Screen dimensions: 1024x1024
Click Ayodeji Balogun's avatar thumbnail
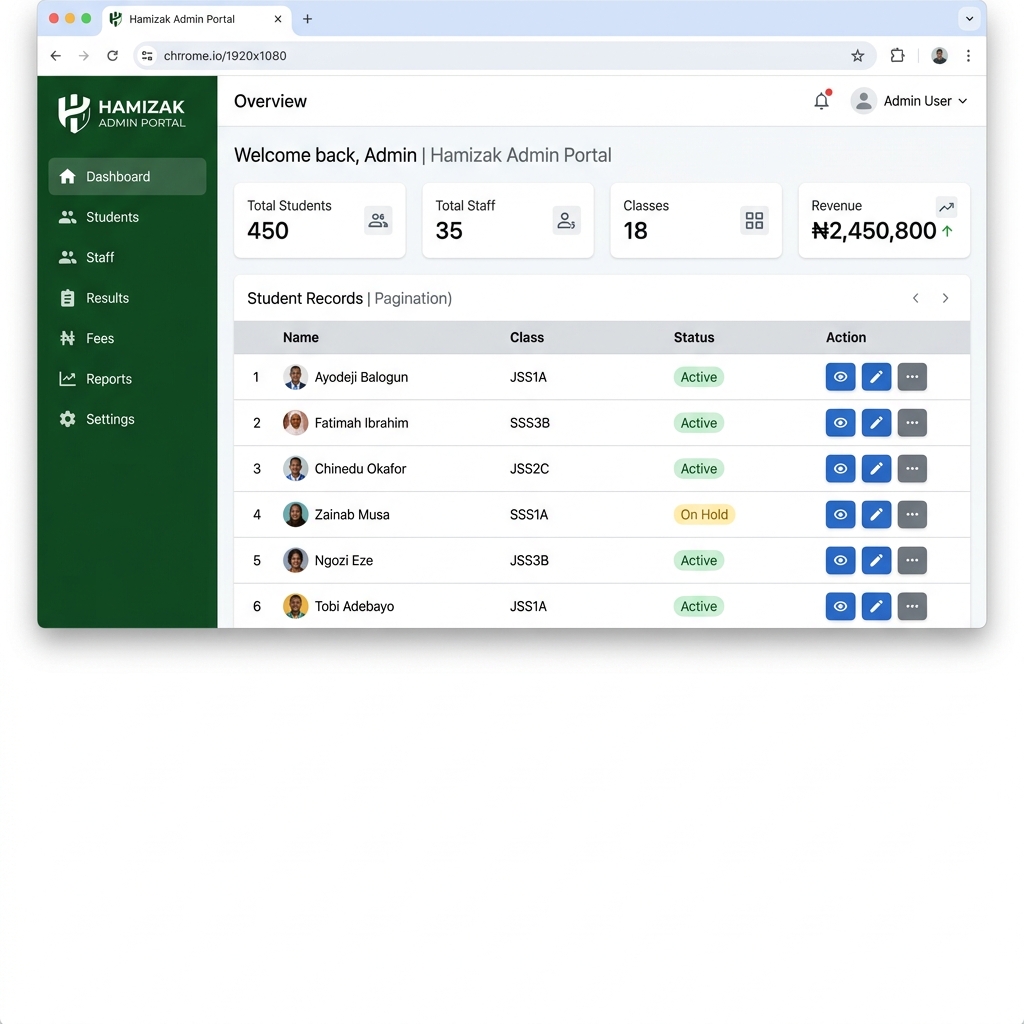click(295, 377)
